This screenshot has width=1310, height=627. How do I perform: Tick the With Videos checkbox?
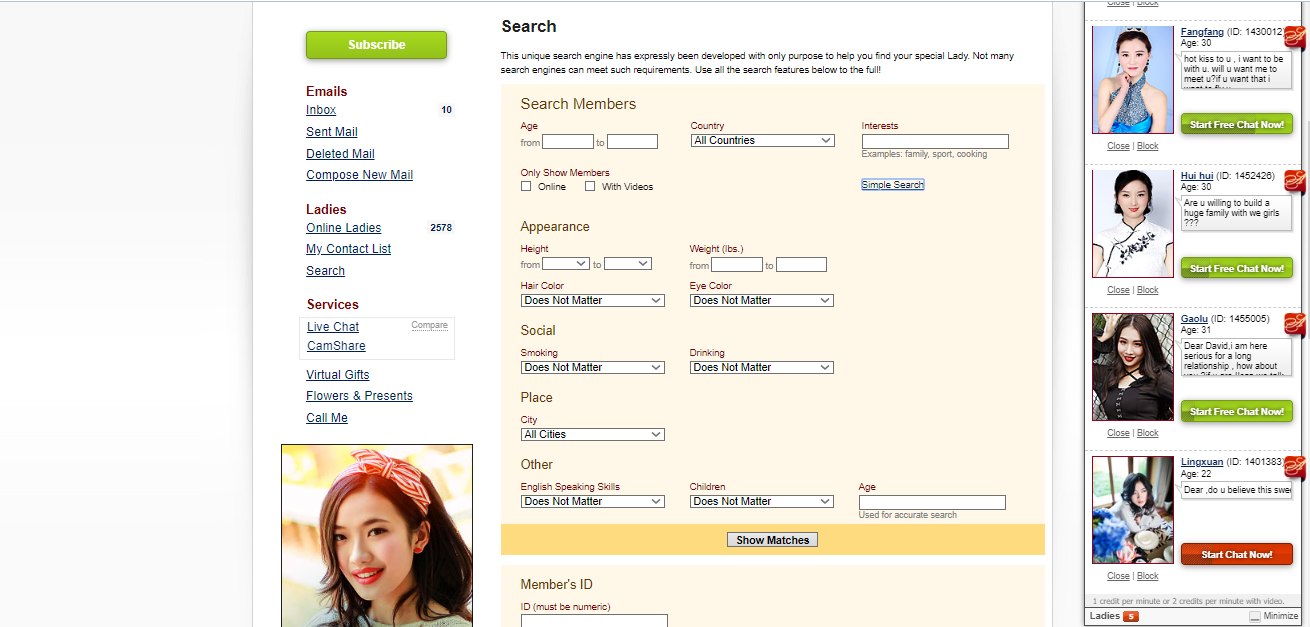(590, 186)
